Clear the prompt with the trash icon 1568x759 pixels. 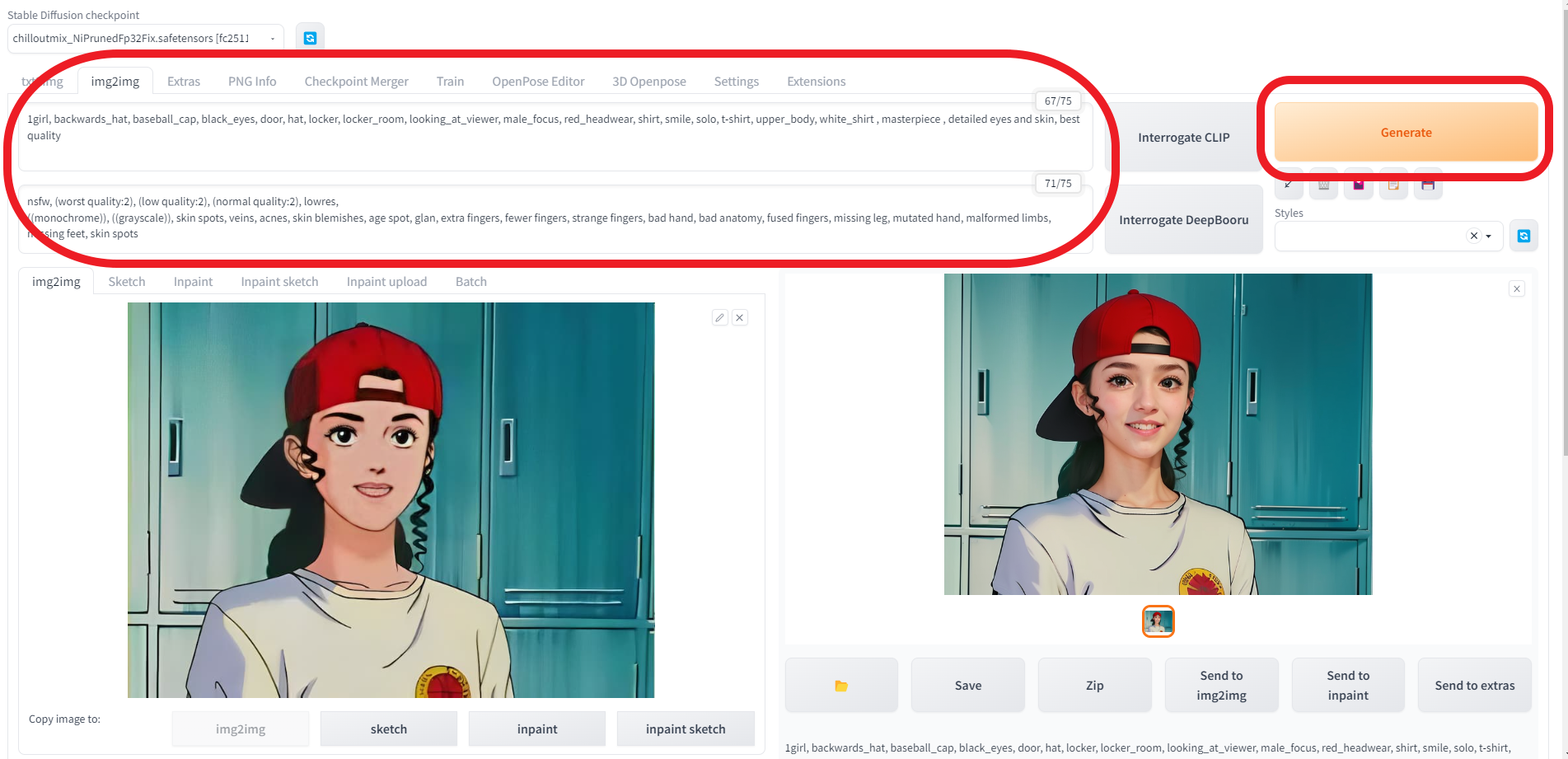(x=1324, y=185)
